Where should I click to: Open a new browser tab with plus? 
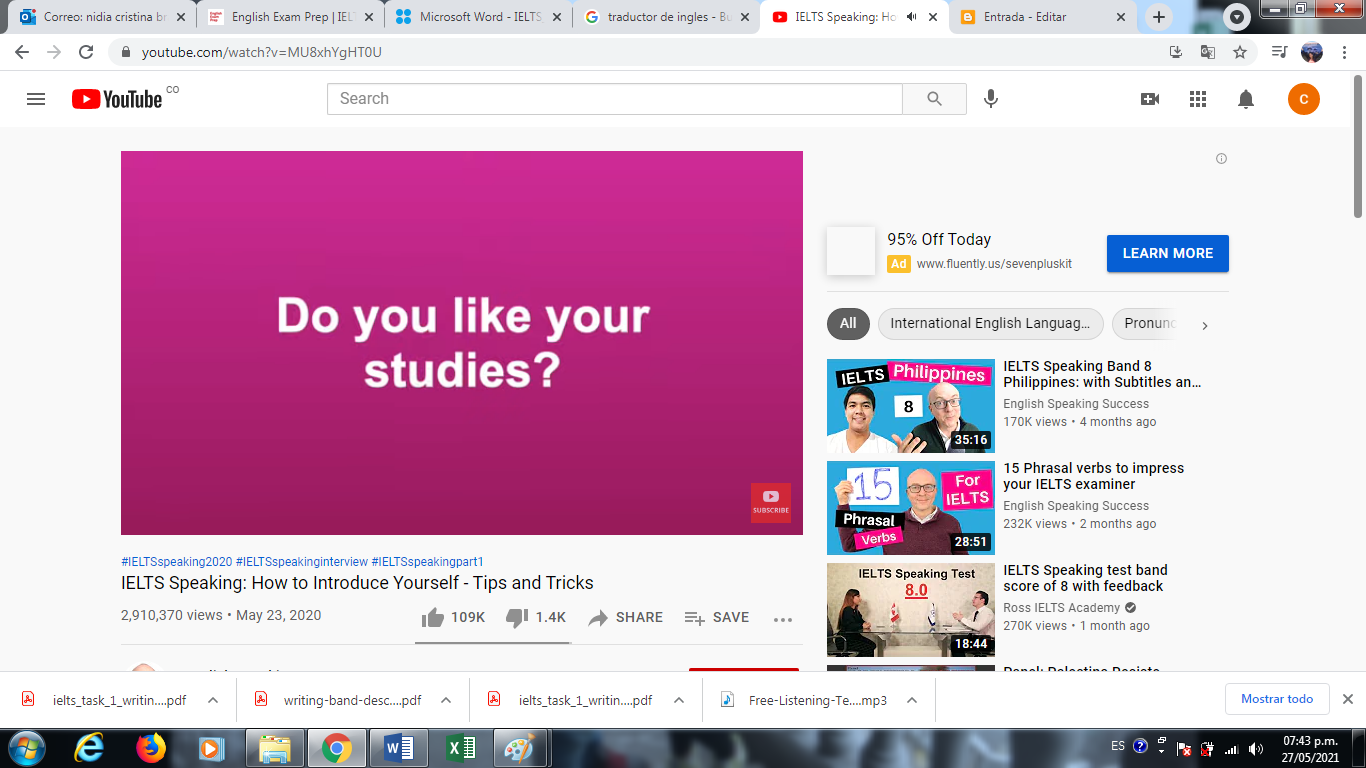tap(1159, 17)
